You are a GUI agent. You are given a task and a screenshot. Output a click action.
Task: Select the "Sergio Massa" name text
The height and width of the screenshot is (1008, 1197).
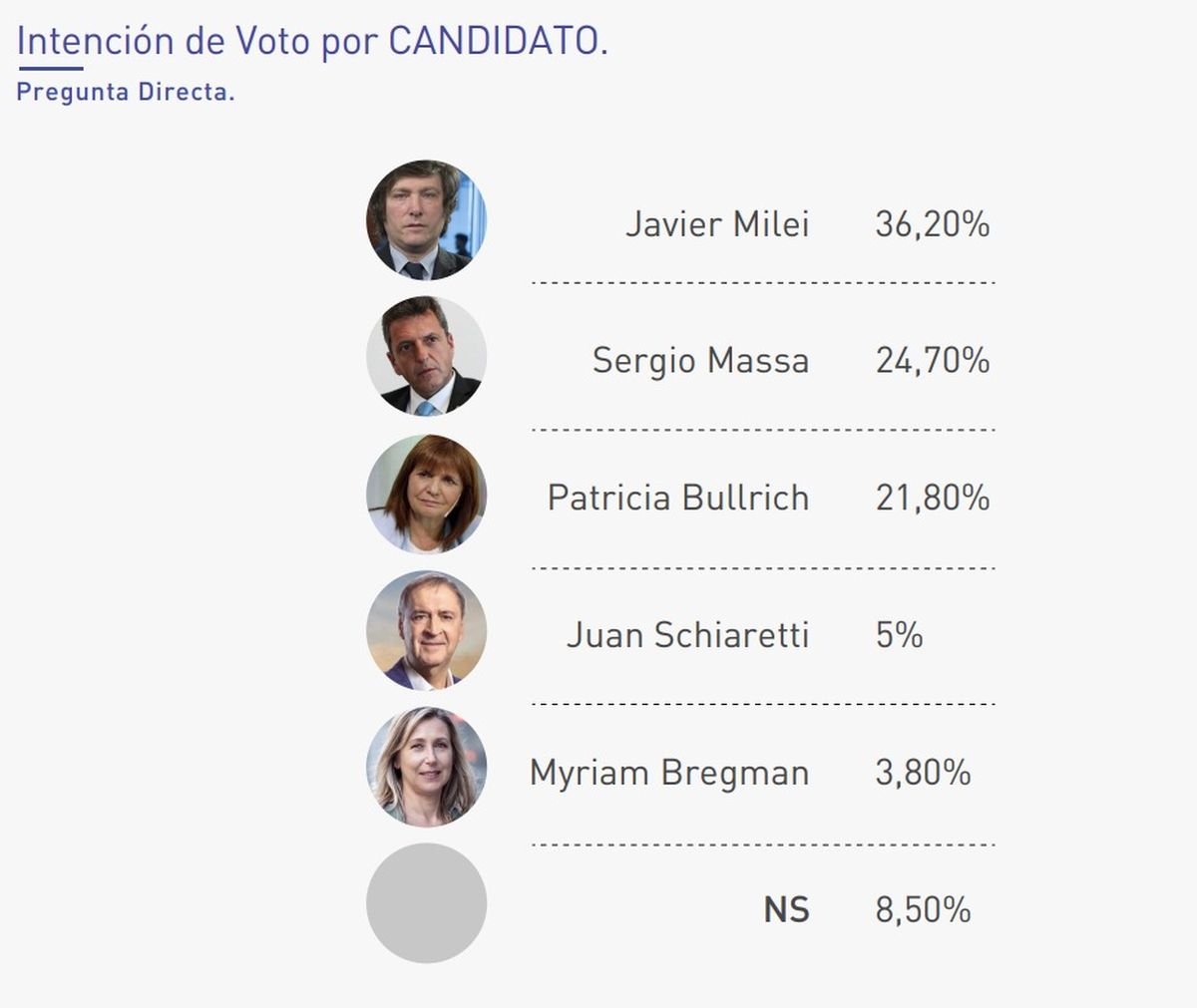click(700, 361)
